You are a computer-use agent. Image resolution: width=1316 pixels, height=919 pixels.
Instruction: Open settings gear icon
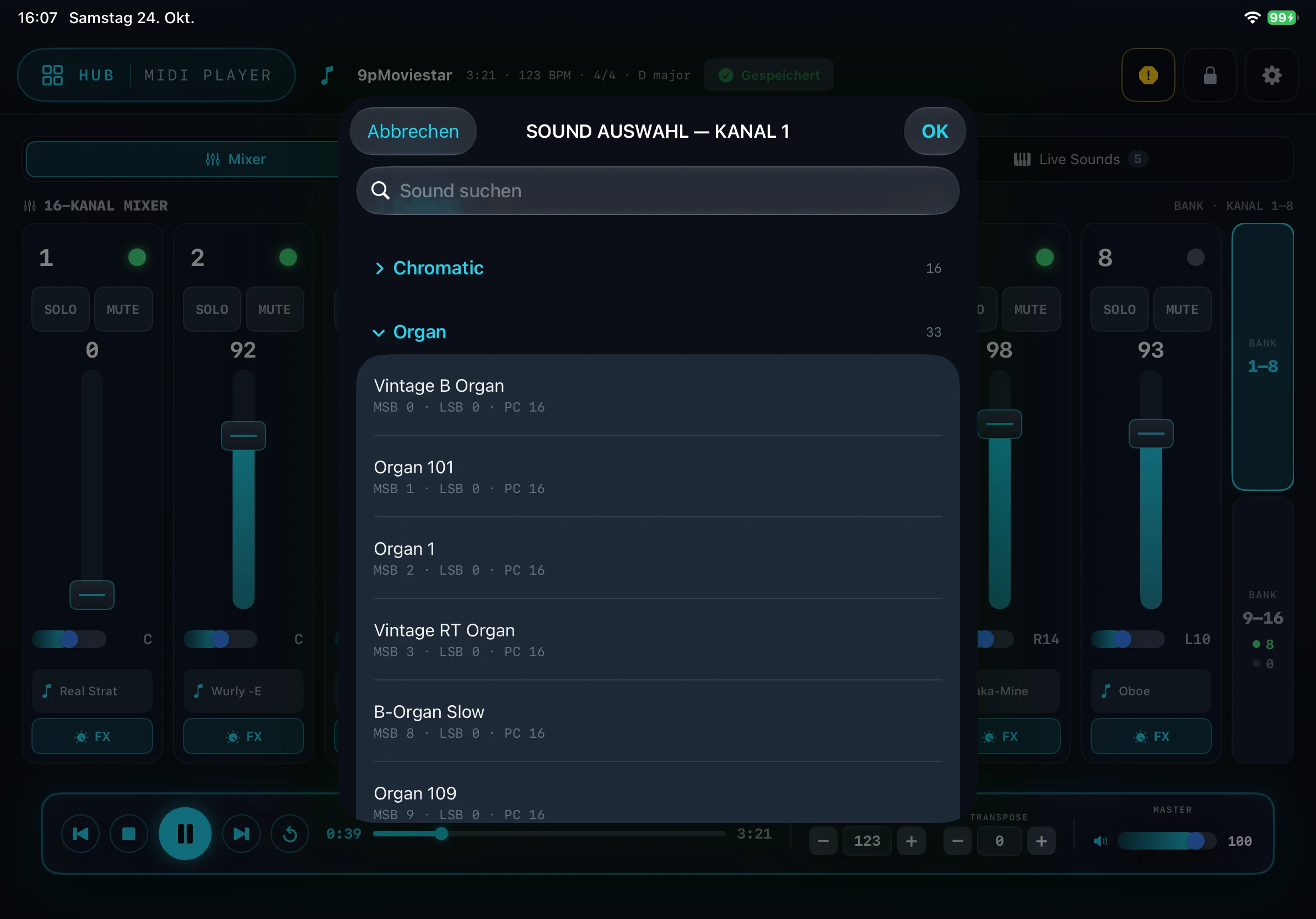(x=1272, y=75)
